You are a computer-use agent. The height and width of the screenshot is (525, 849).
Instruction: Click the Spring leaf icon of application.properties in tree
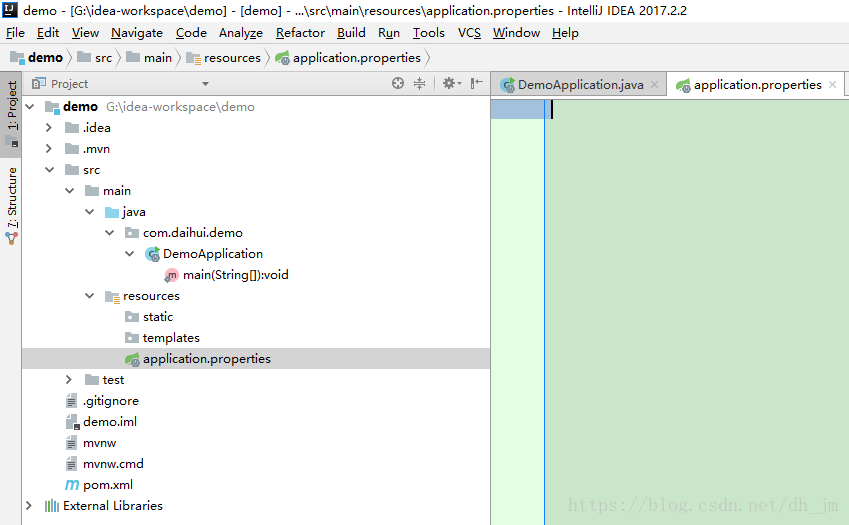(132, 359)
